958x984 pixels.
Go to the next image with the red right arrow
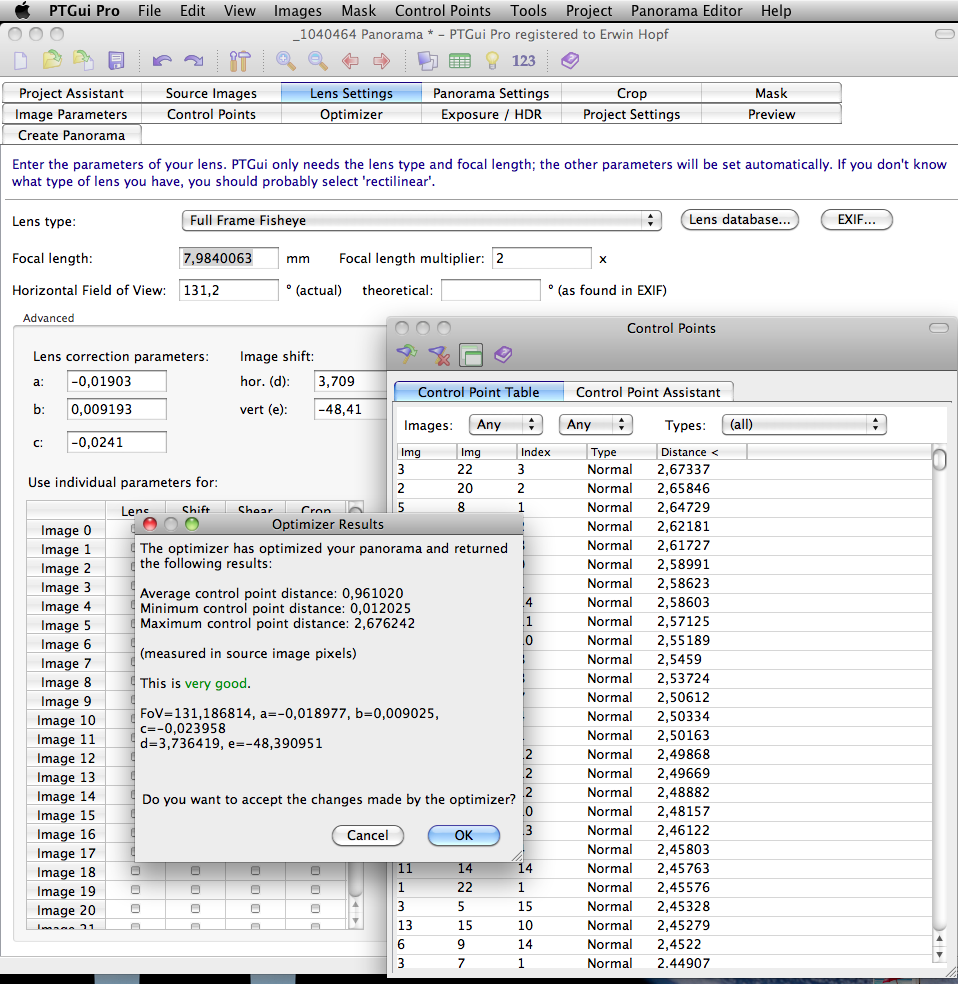click(381, 61)
